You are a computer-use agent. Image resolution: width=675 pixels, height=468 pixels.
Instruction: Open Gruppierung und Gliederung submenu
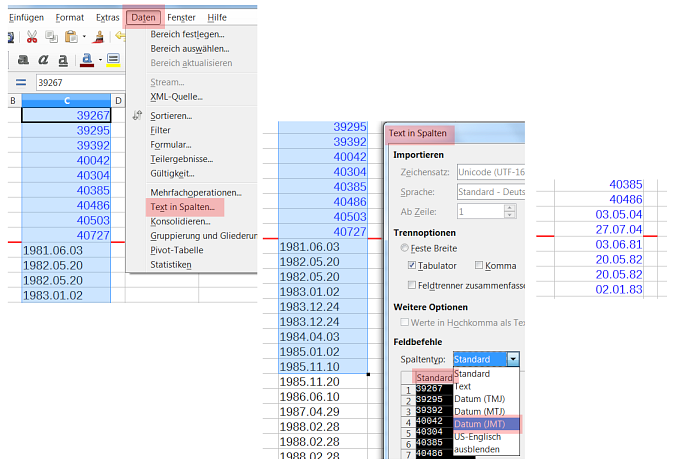coord(203,236)
